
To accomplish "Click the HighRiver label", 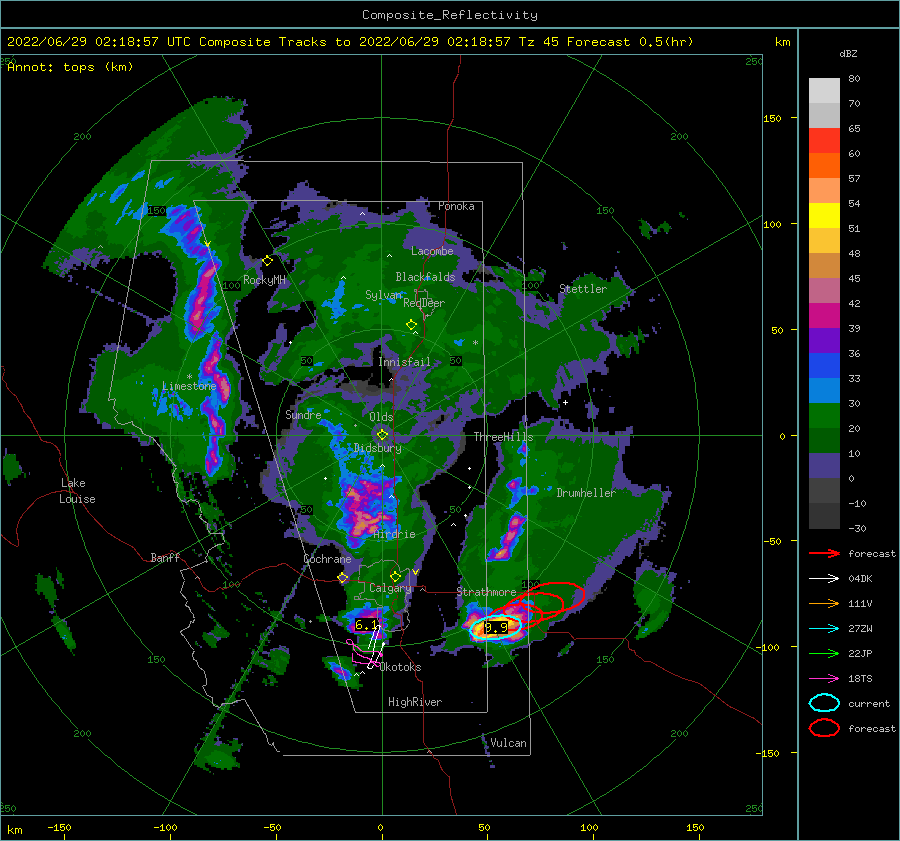I will pos(415,702).
